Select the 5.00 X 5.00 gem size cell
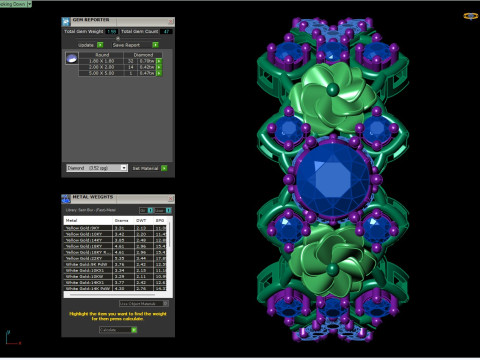 pyautogui.click(x=101, y=73)
